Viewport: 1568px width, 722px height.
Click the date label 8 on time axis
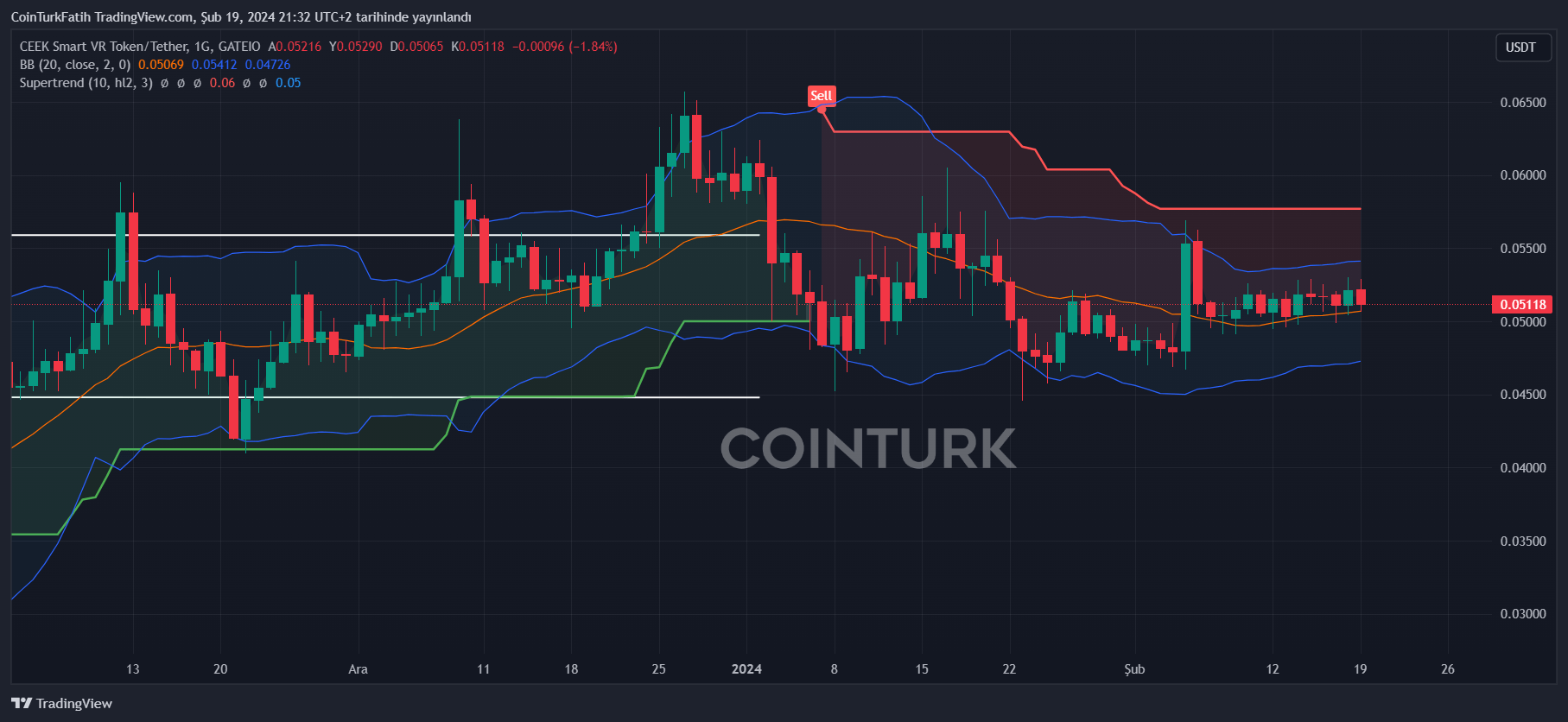(x=834, y=669)
